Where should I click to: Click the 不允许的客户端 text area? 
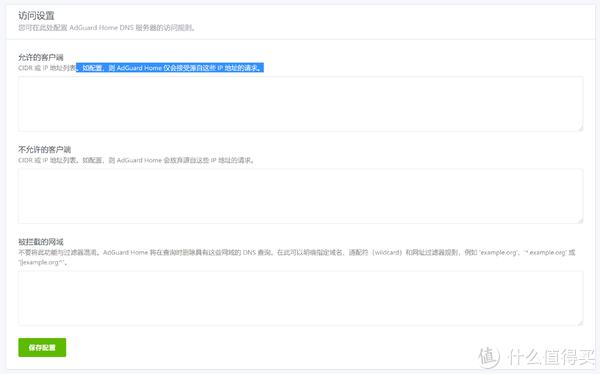tap(301, 196)
